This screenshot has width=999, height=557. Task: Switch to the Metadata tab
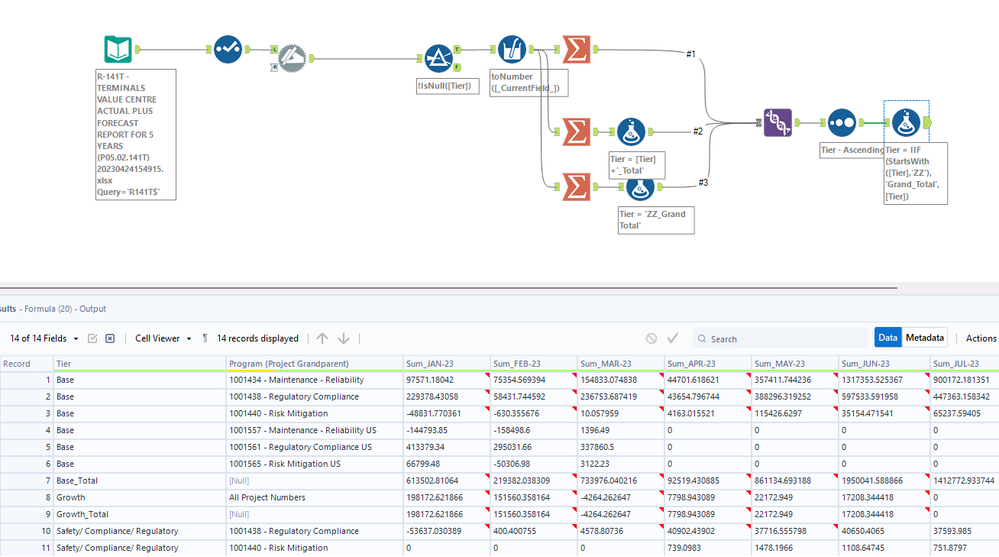pyautogui.click(x=924, y=338)
